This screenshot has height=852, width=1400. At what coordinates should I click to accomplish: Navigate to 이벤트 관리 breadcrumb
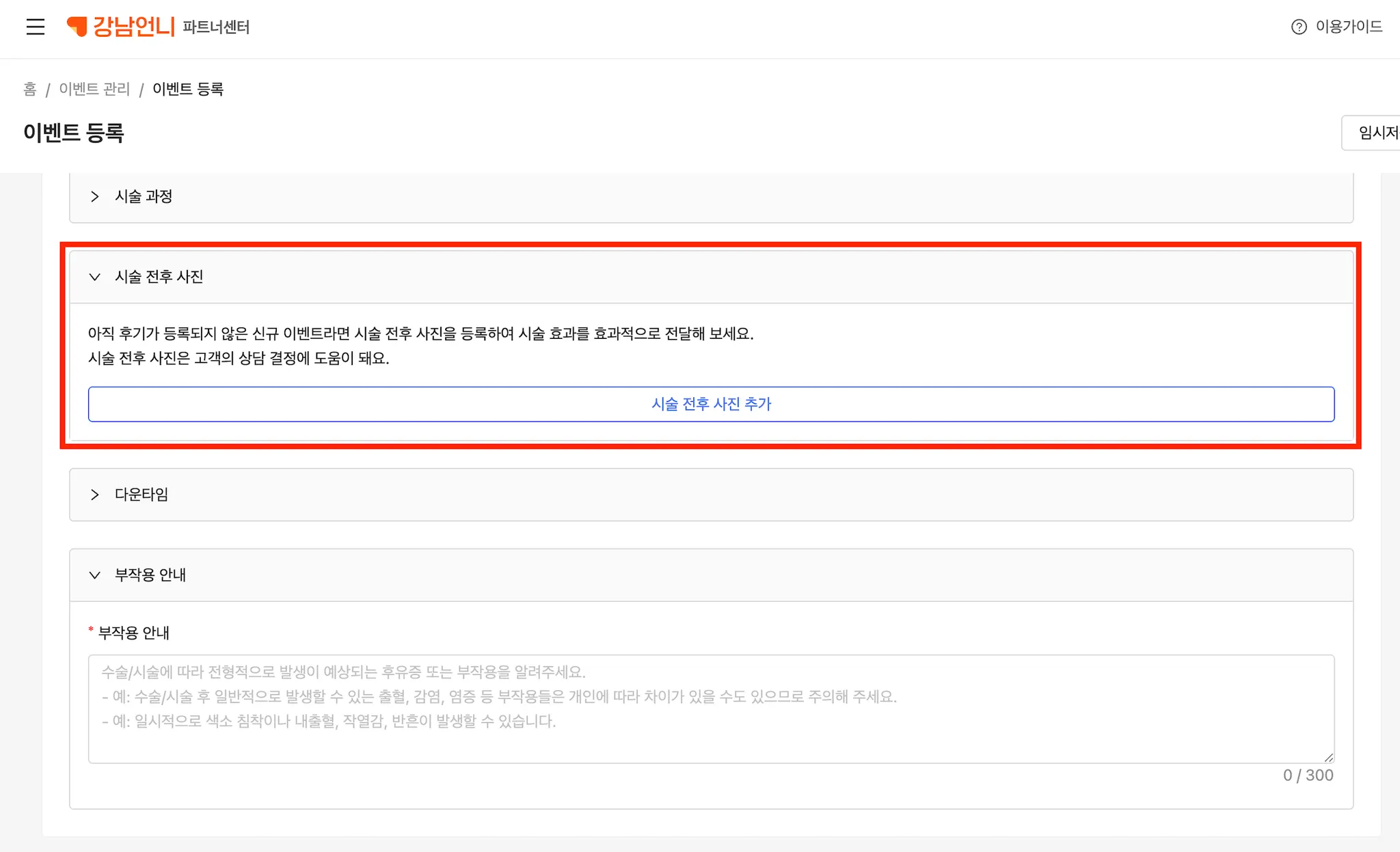click(94, 90)
